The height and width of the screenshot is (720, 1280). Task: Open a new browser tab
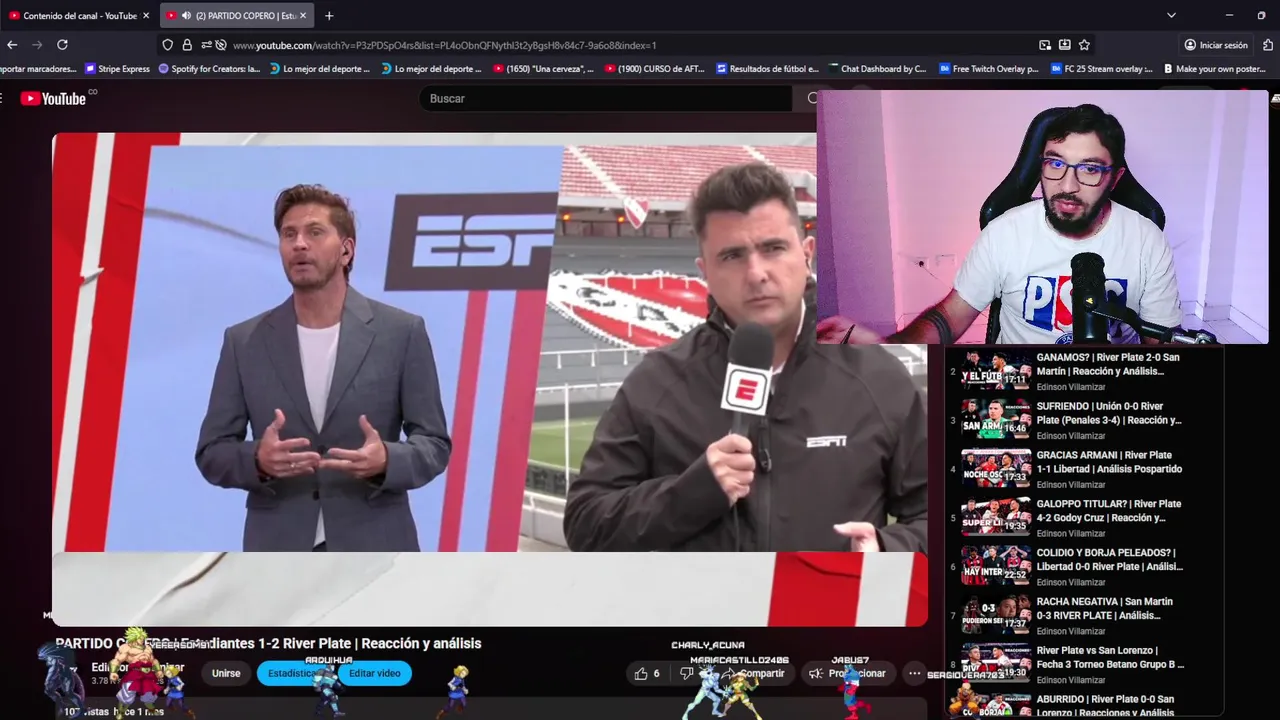329,16
